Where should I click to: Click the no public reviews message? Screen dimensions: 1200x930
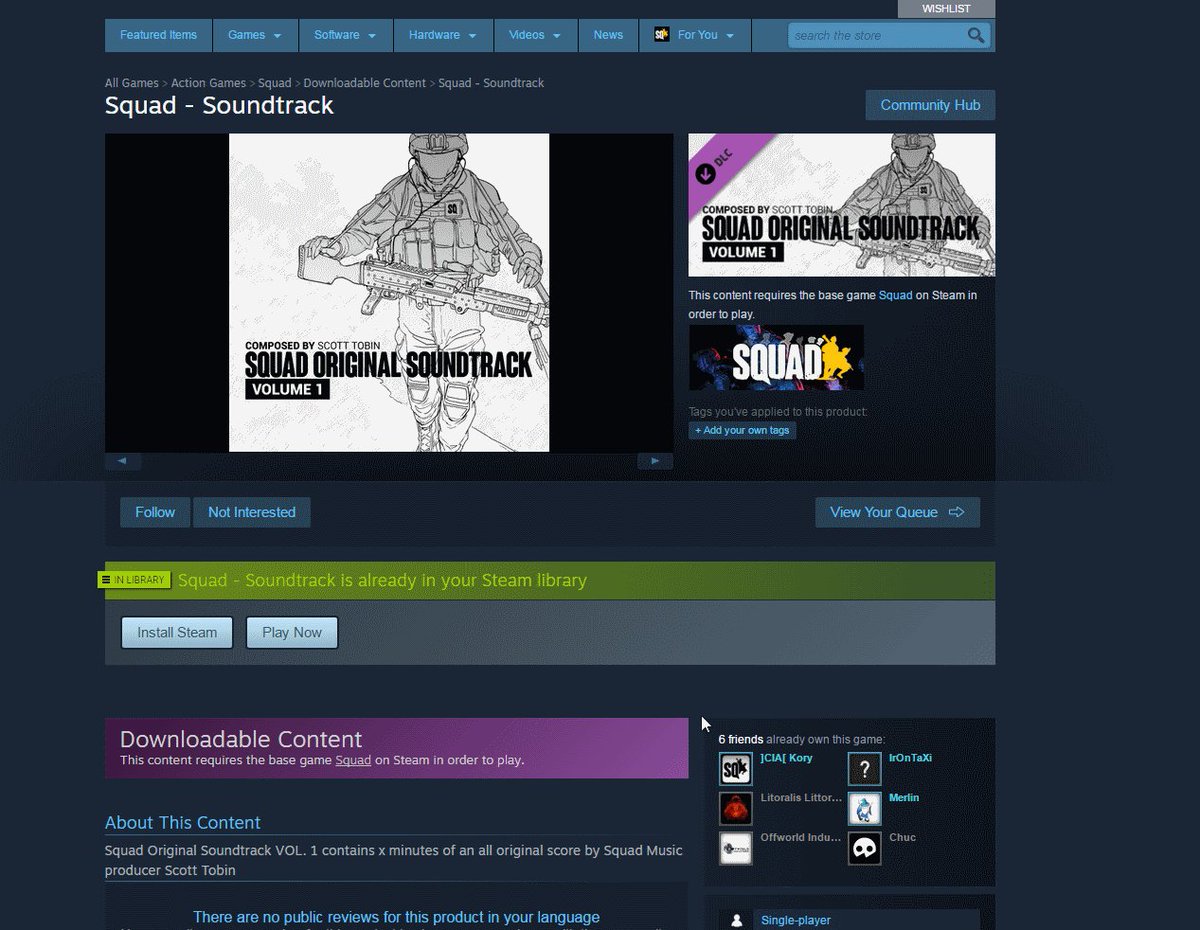(x=396, y=917)
